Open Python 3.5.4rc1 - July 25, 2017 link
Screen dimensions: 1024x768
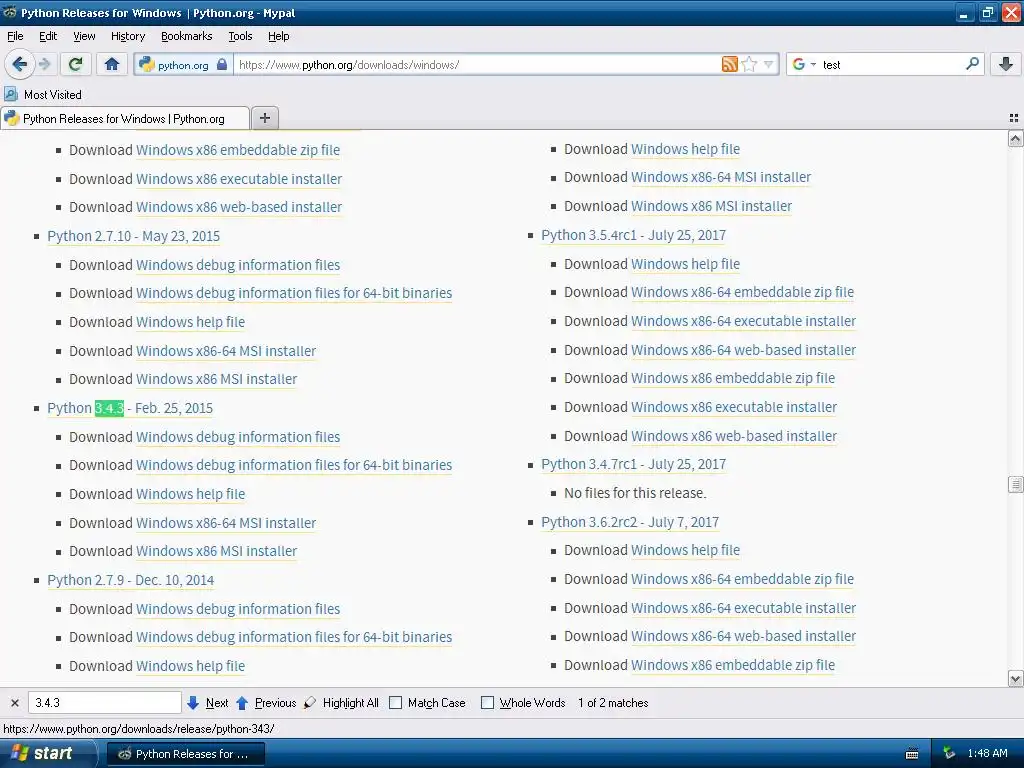(633, 235)
